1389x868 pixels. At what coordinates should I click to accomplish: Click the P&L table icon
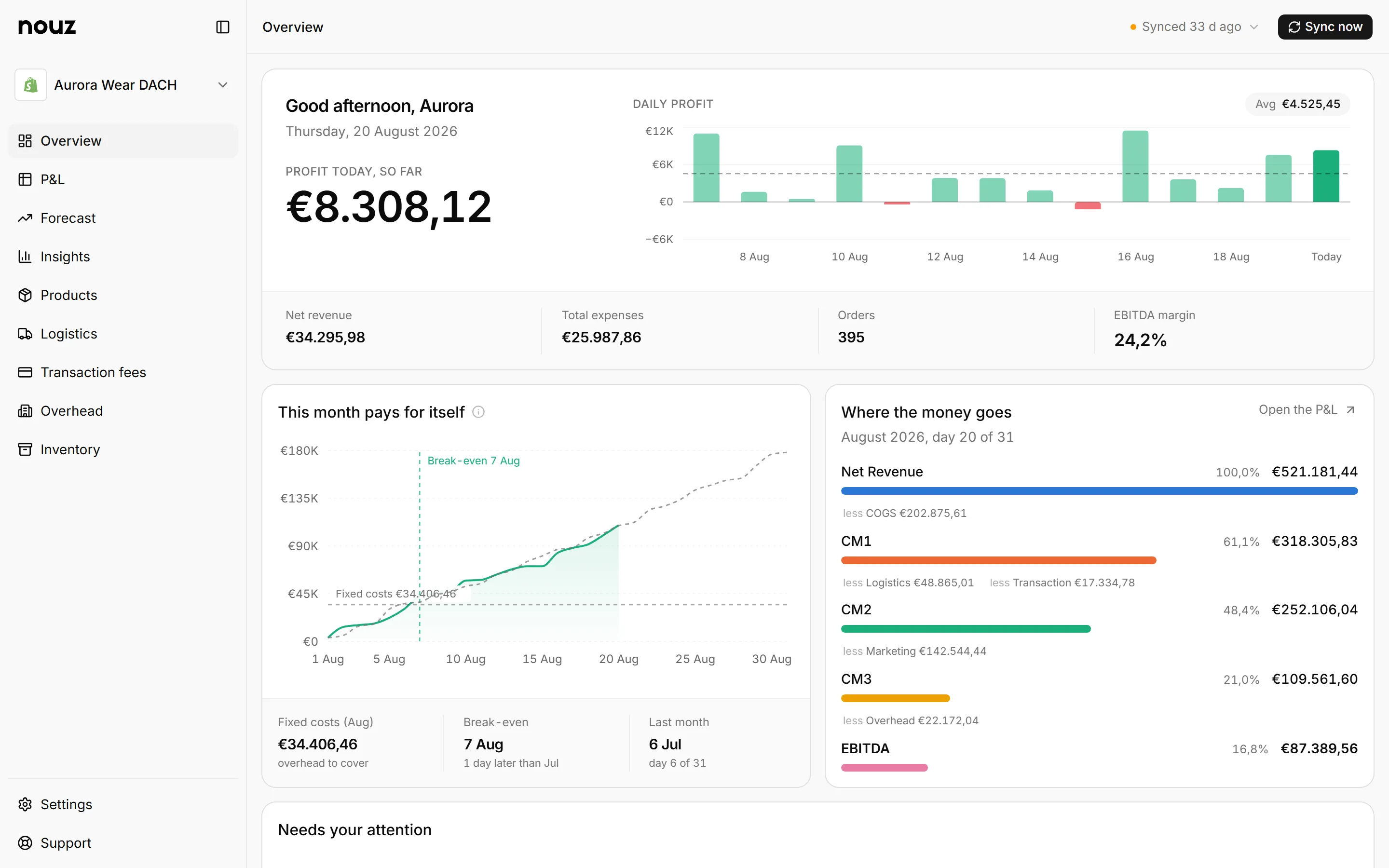(25, 179)
